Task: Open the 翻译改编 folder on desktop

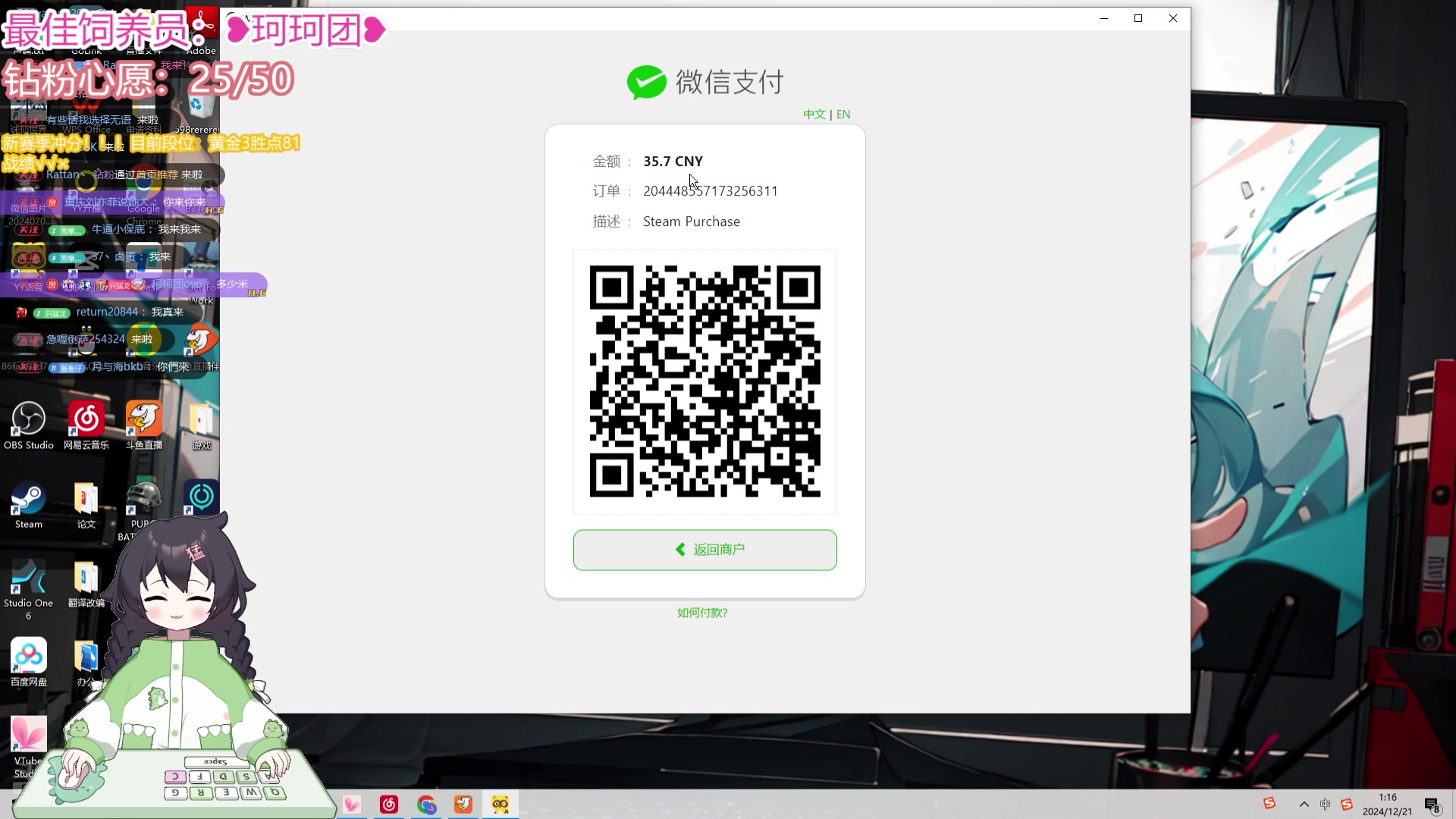Action: coord(86,585)
